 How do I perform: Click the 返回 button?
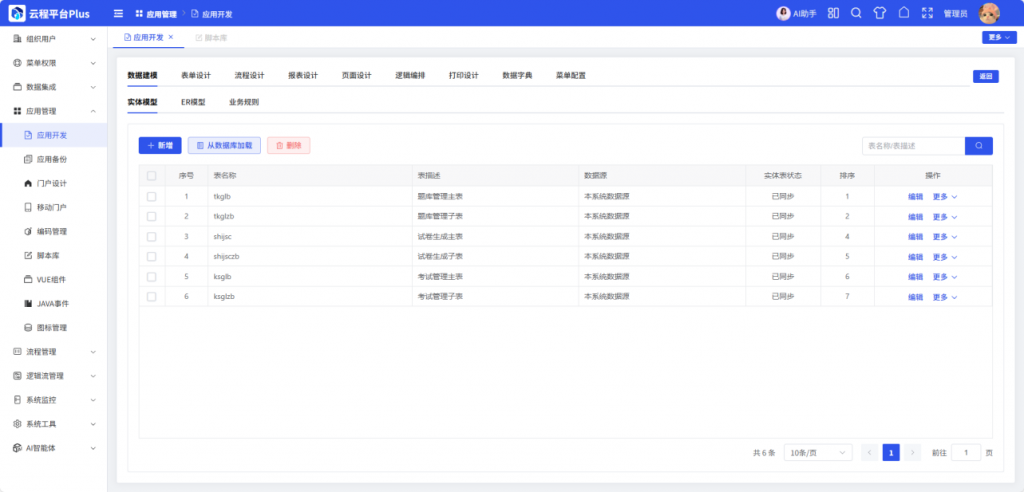[x=985, y=76]
